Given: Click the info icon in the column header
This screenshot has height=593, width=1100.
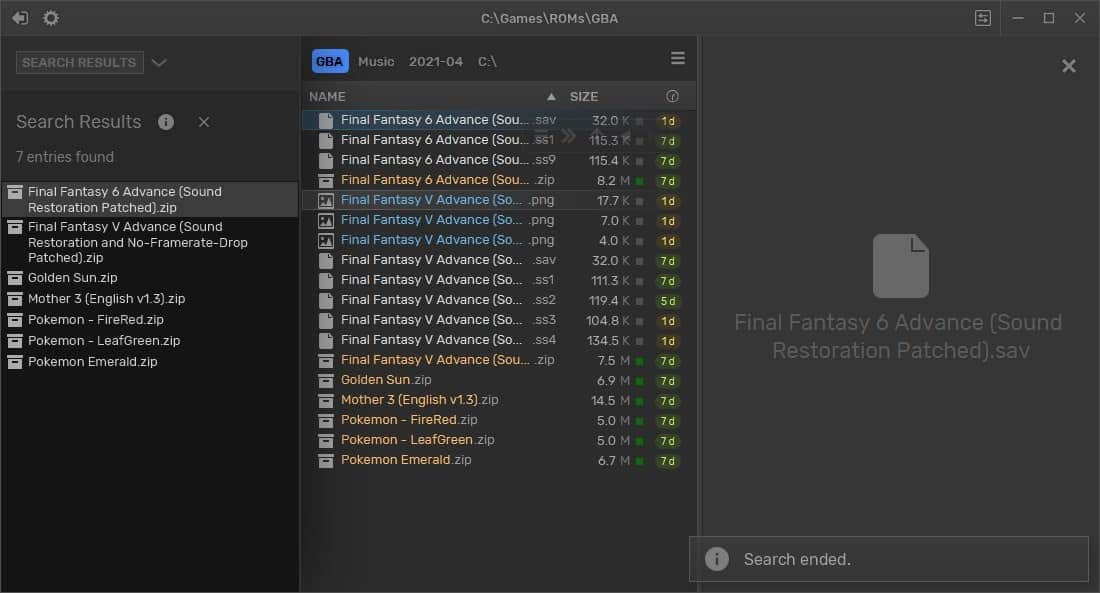Looking at the screenshot, I should (672, 97).
